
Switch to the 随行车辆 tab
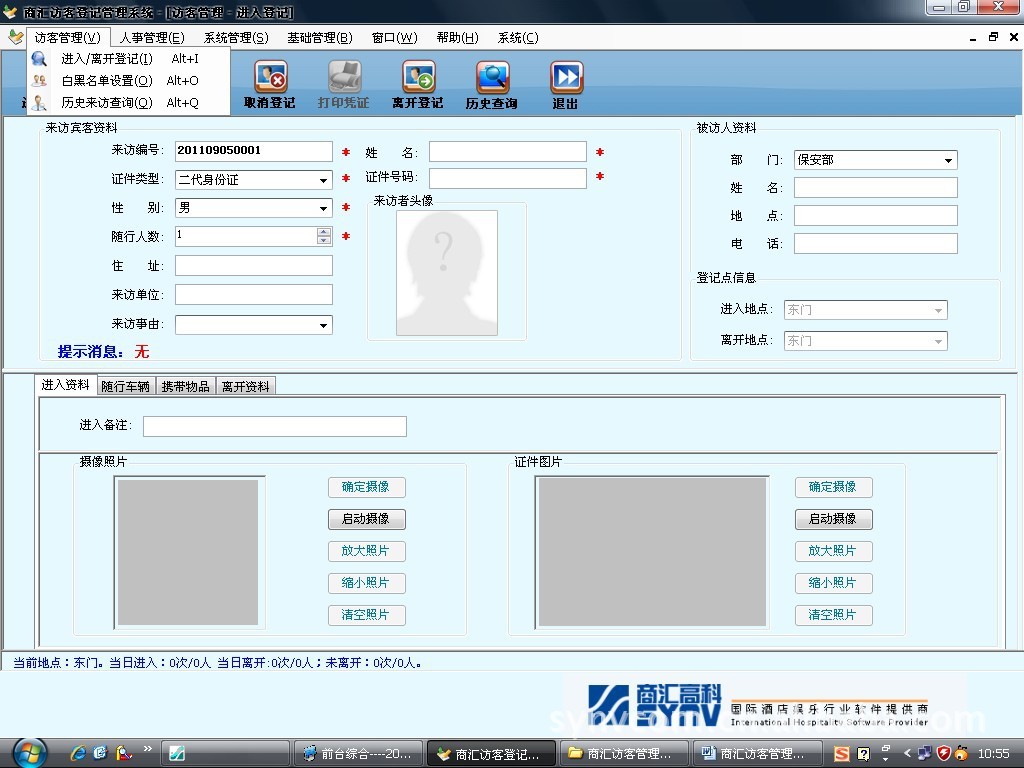(x=125, y=386)
